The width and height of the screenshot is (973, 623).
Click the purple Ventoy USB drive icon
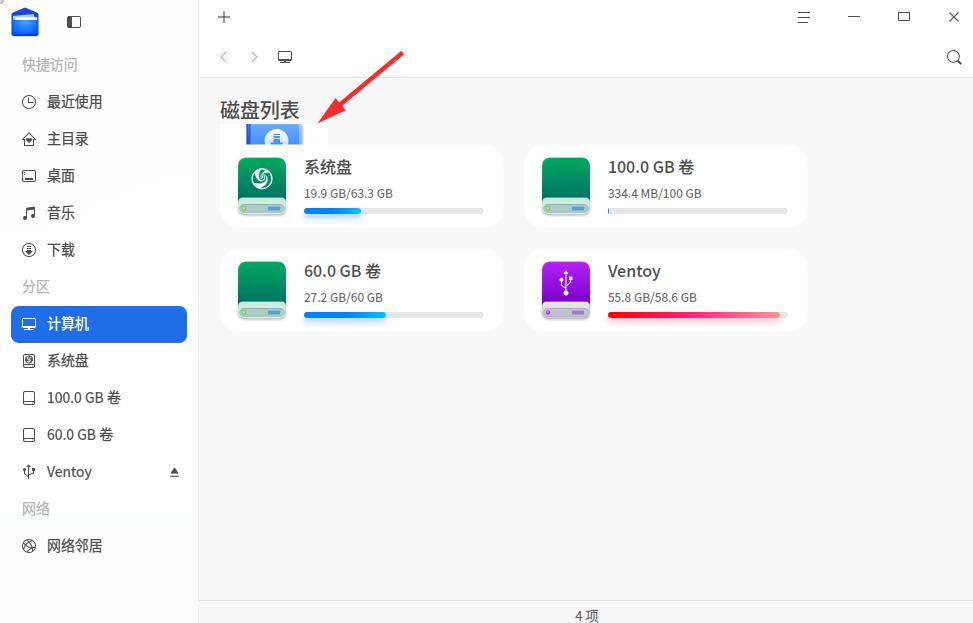(566, 290)
